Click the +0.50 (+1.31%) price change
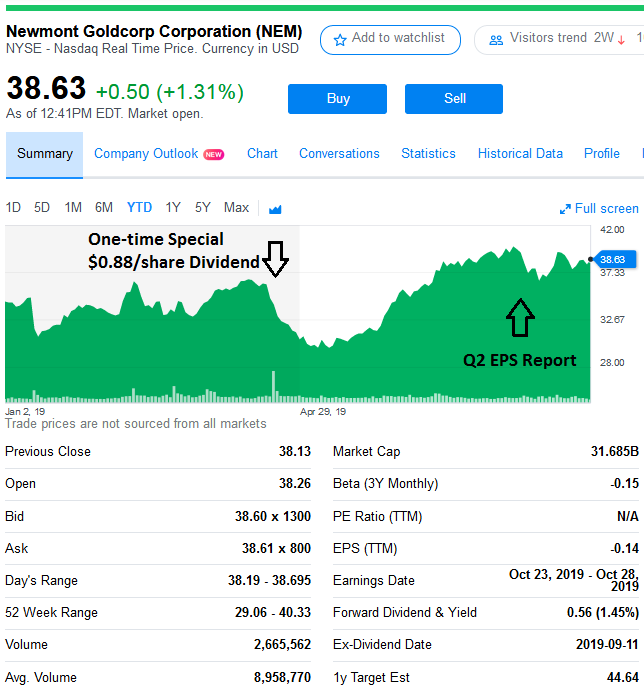 170,92
